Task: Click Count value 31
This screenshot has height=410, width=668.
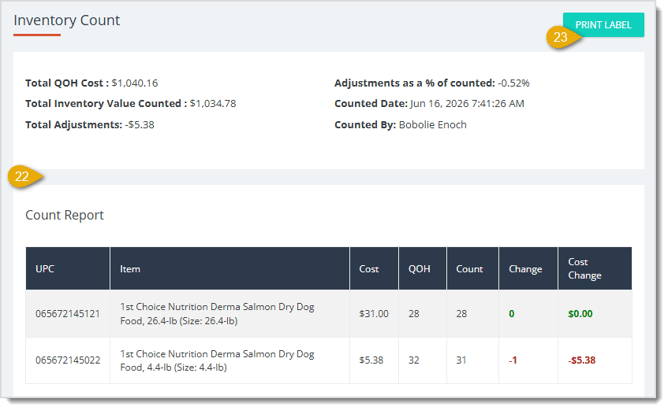Action: point(461,361)
